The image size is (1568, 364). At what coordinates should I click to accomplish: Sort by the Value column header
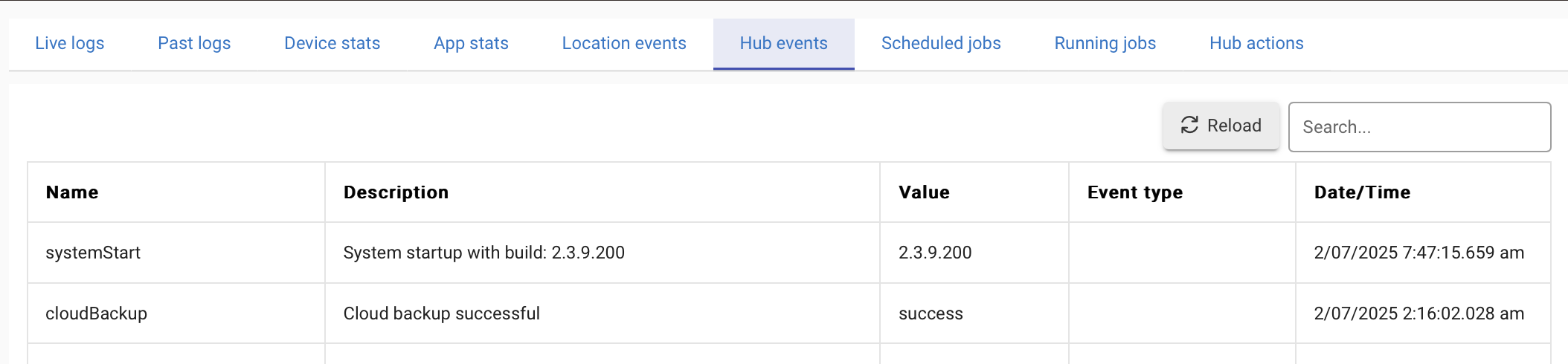924,192
